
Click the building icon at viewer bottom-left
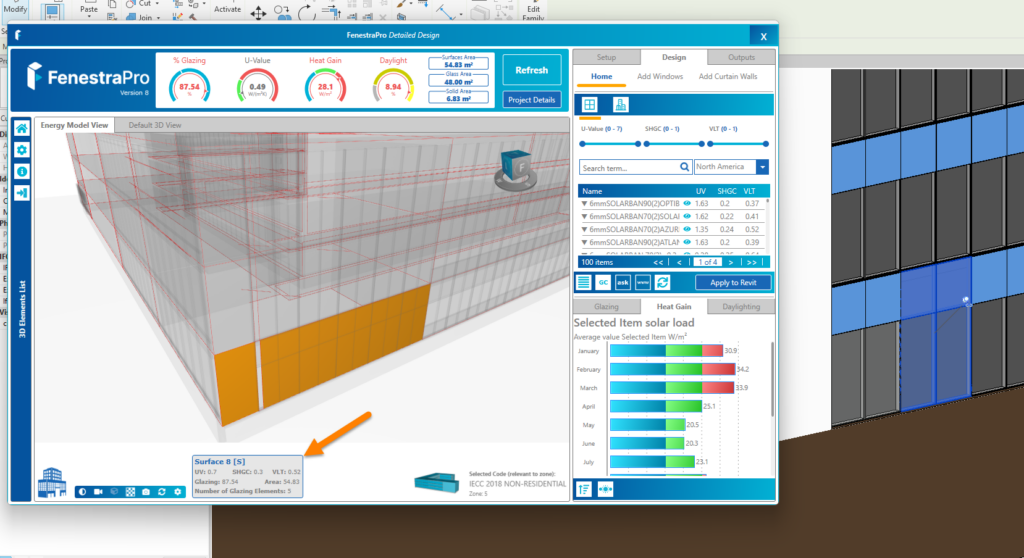point(52,482)
